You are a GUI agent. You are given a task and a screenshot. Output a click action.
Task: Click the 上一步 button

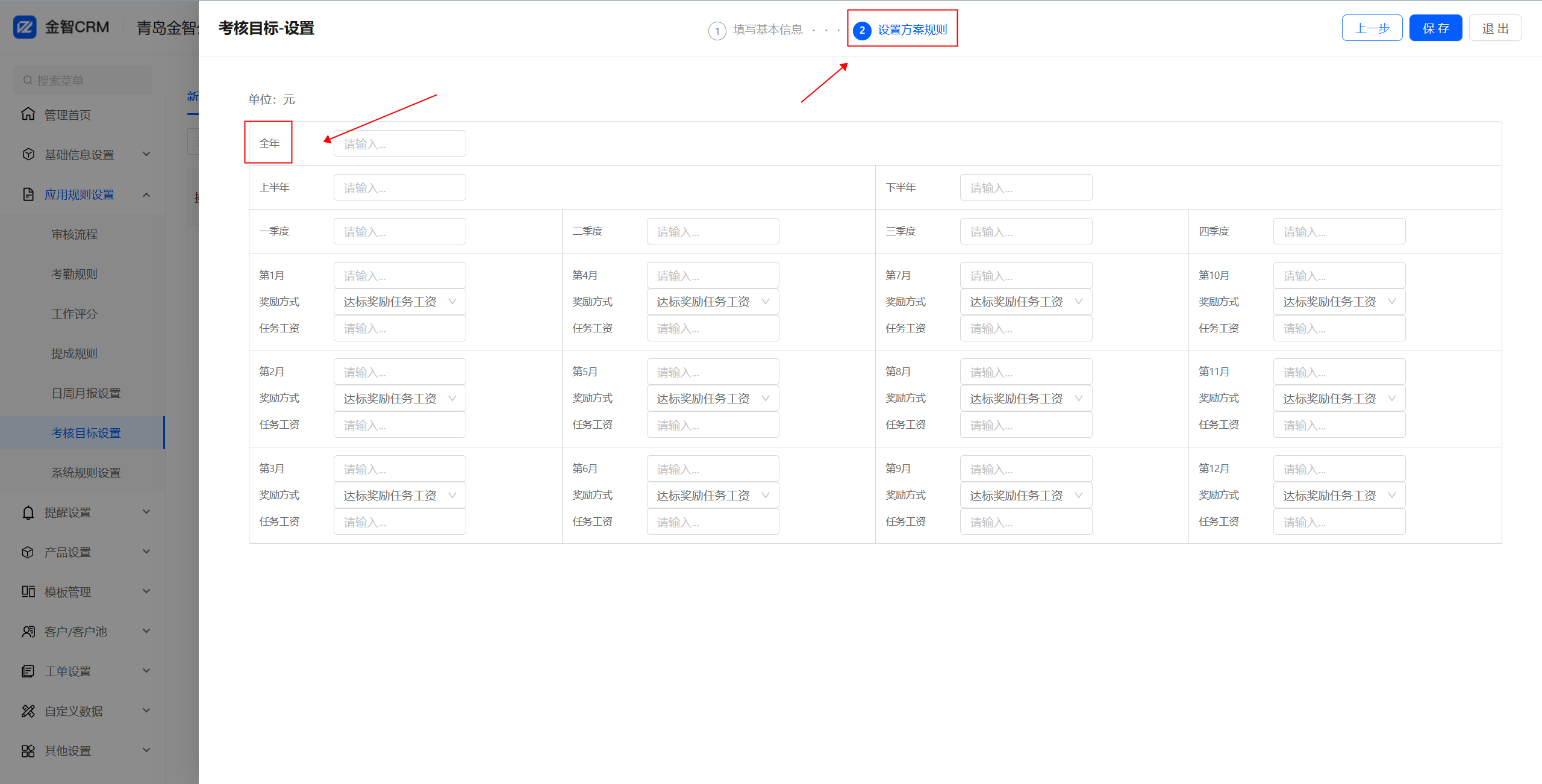pos(1372,28)
